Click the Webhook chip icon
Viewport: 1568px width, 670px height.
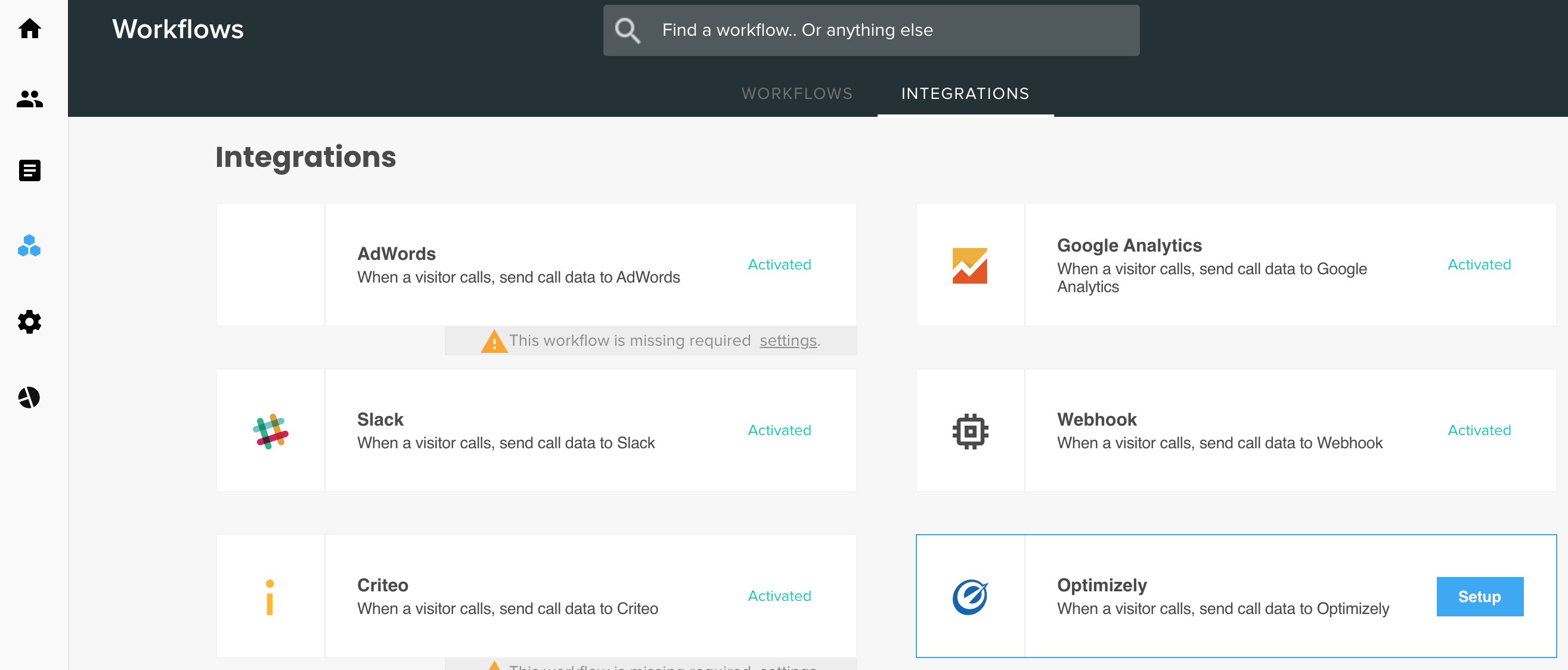click(970, 431)
